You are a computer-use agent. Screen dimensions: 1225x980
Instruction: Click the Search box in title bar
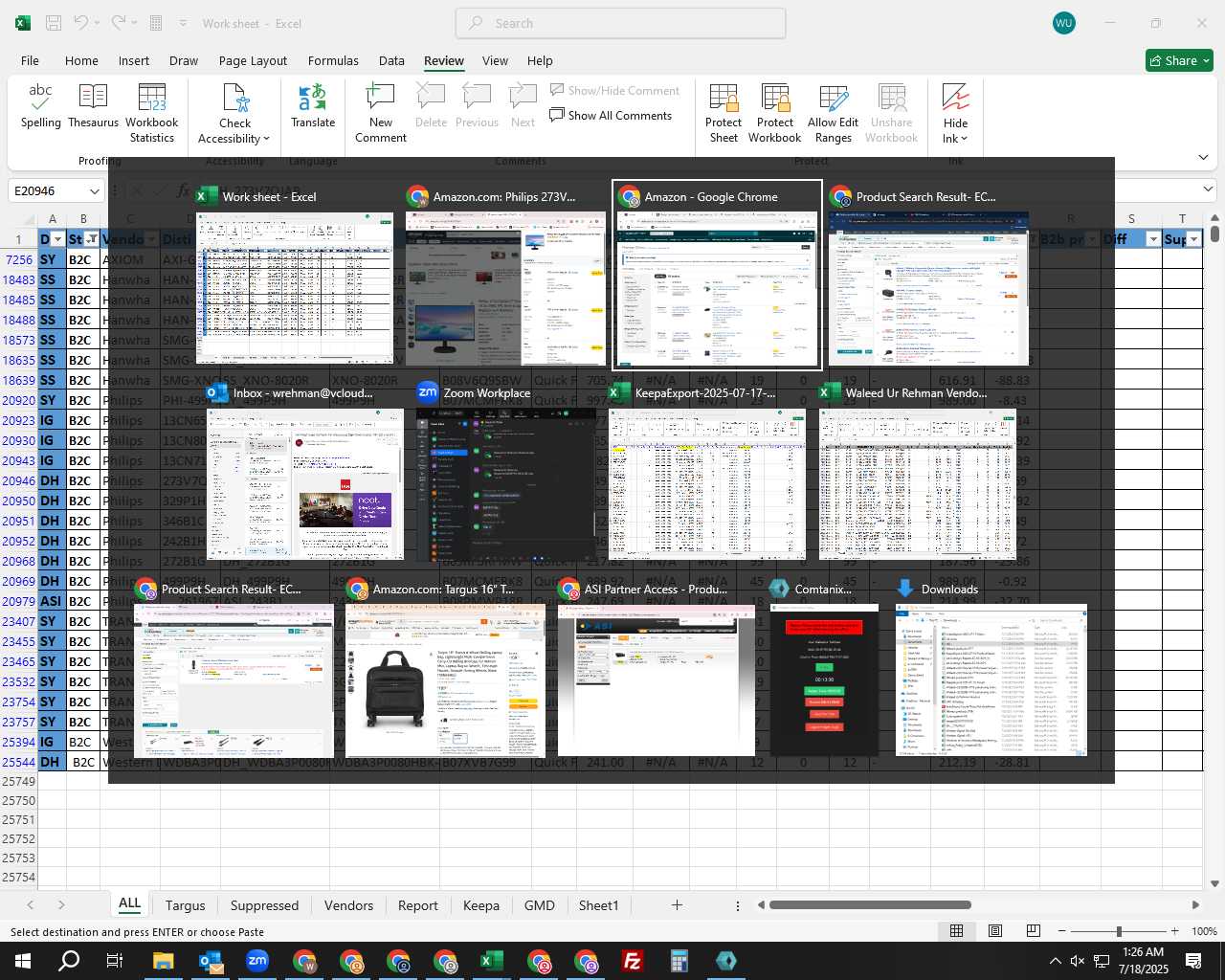point(620,23)
